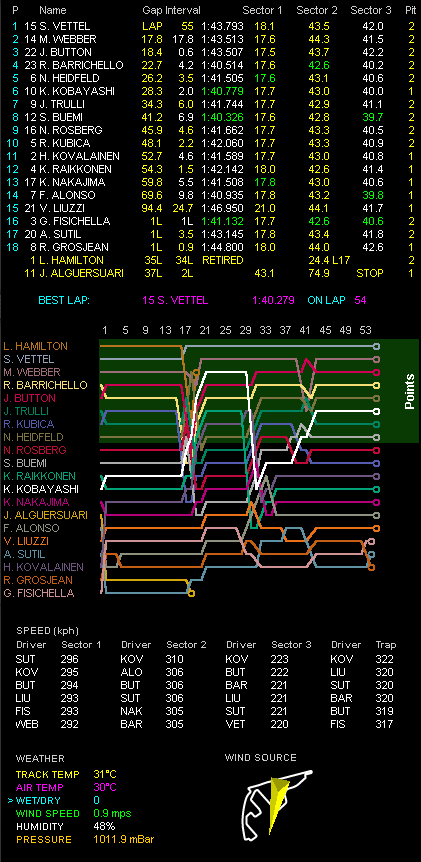Select the Interval column header
The height and width of the screenshot is (862, 421).
183,10
